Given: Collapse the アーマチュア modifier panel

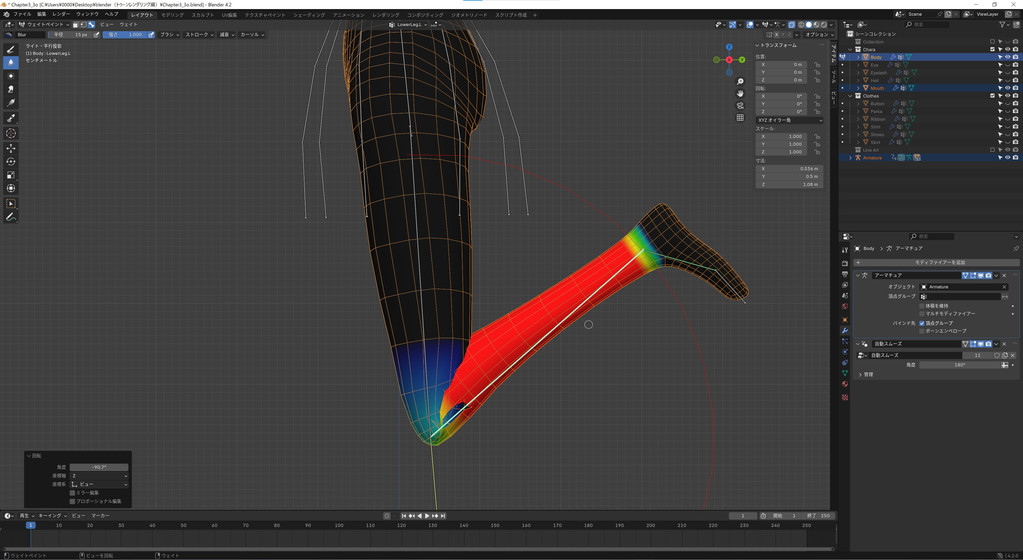Looking at the screenshot, I should [x=858, y=275].
